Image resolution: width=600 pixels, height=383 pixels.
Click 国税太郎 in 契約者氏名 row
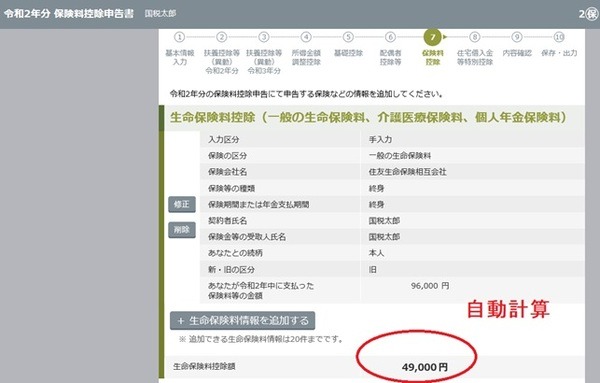(384, 221)
